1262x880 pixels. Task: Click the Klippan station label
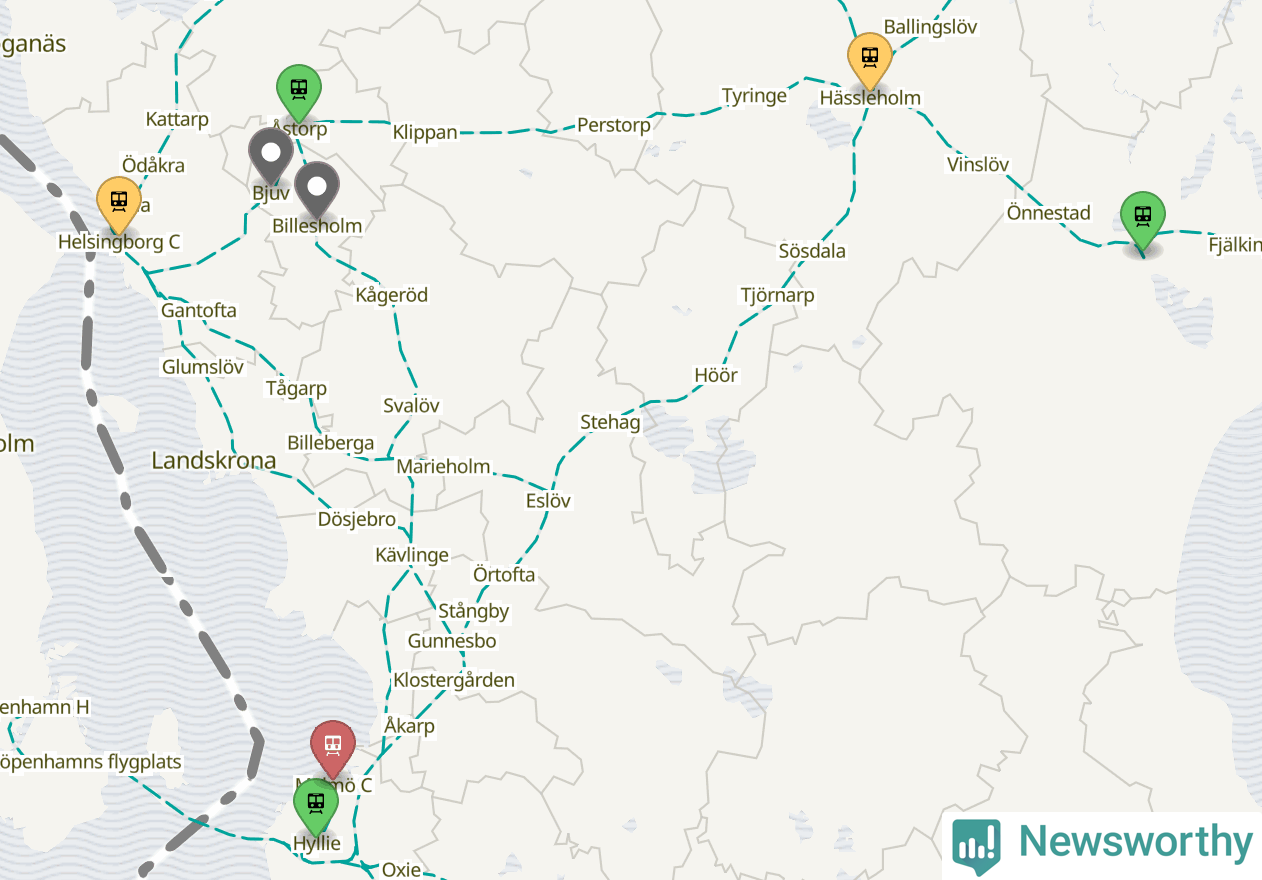click(425, 133)
